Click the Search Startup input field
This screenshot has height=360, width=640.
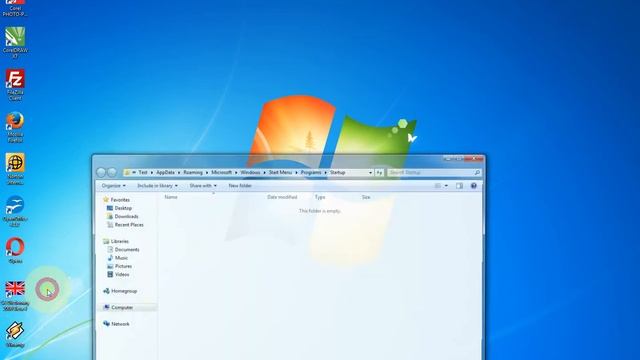(434, 173)
